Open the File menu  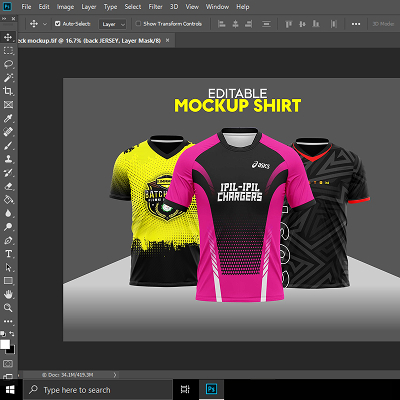(26, 7)
